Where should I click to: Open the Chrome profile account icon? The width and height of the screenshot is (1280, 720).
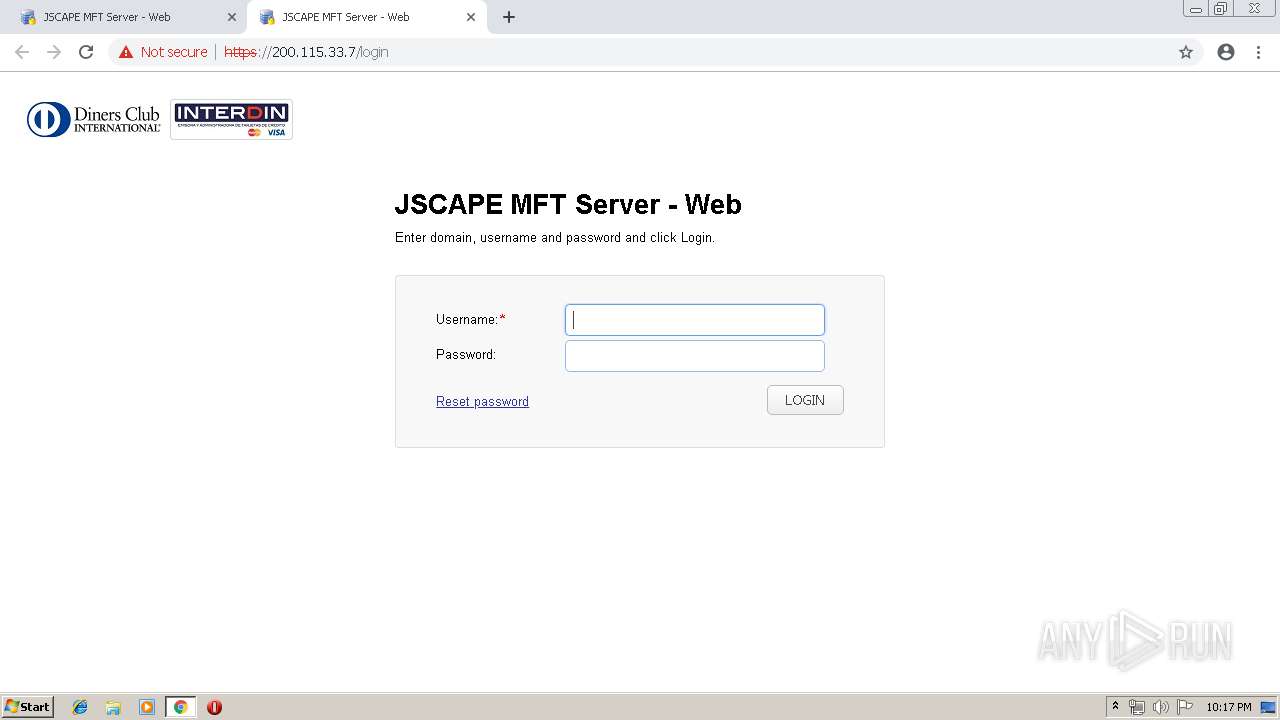point(1226,52)
